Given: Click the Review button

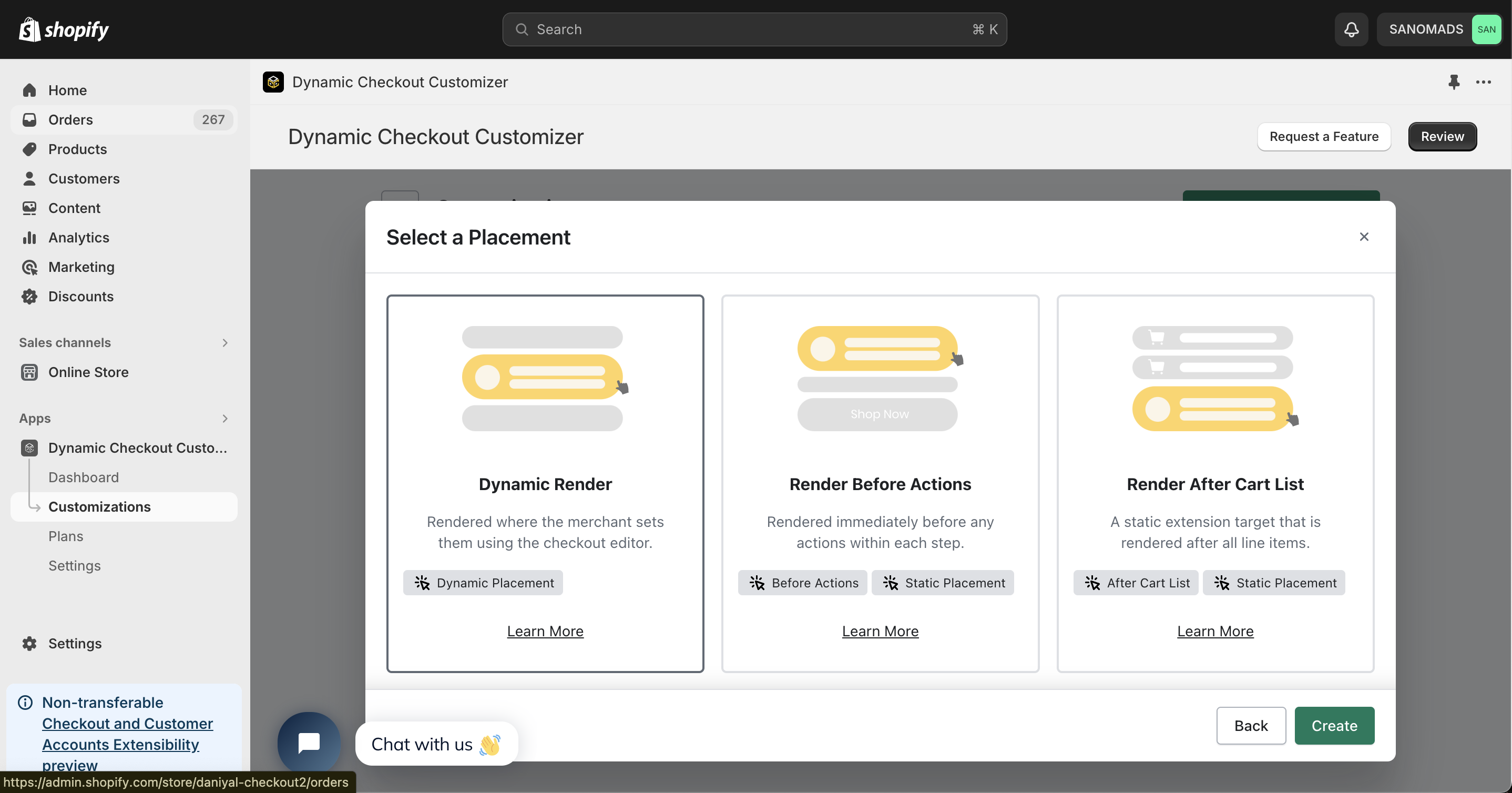Looking at the screenshot, I should tap(1442, 137).
